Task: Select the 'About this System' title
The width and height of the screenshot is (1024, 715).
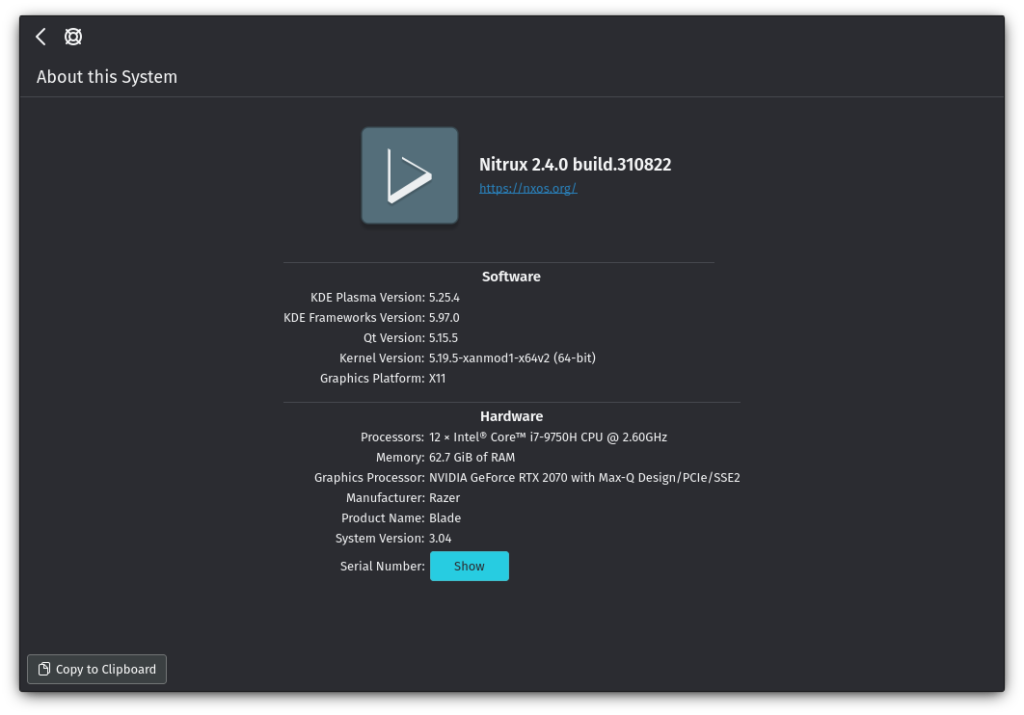Action: (x=106, y=77)
